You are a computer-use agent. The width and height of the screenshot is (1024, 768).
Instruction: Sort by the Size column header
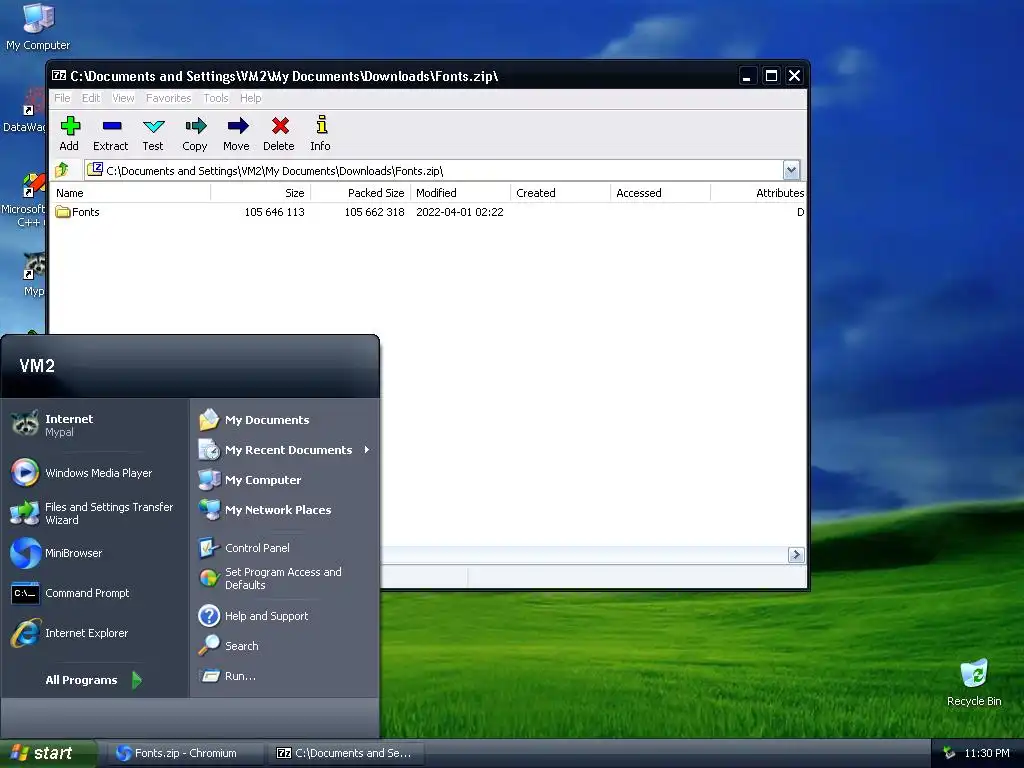pos(261,193)
